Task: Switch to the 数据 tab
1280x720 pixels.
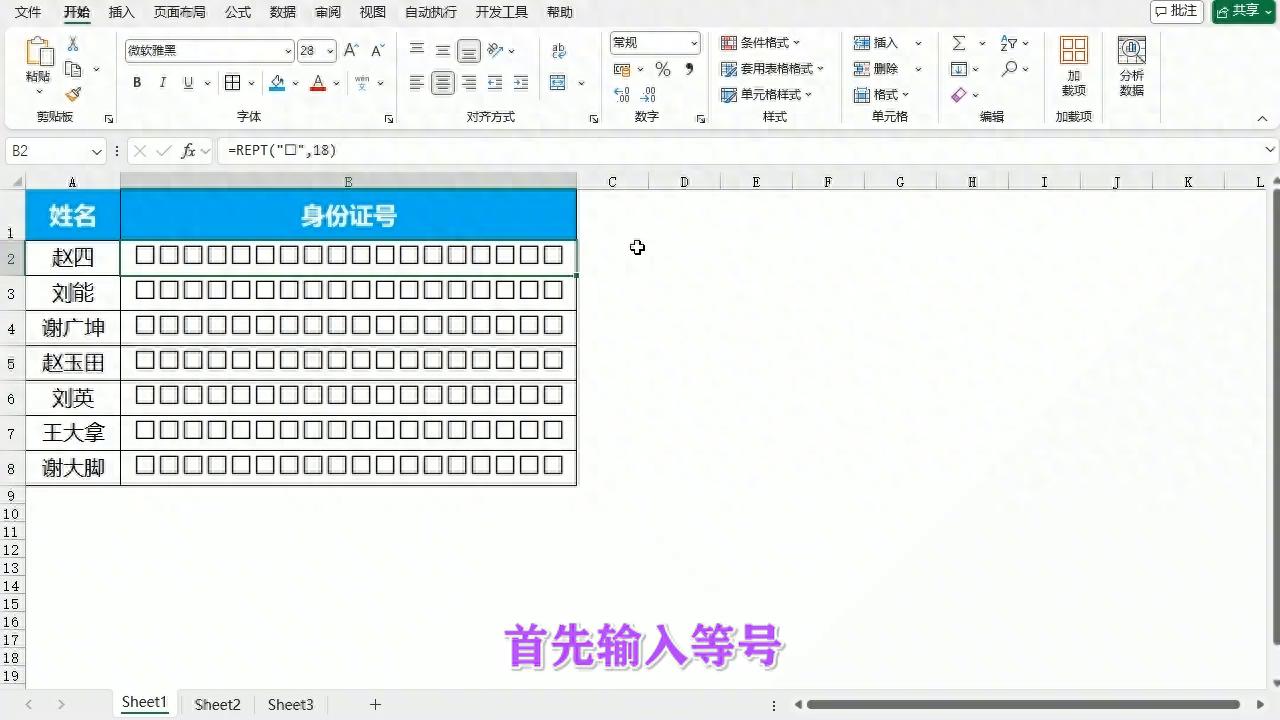Action: click(x=283, y=12)
